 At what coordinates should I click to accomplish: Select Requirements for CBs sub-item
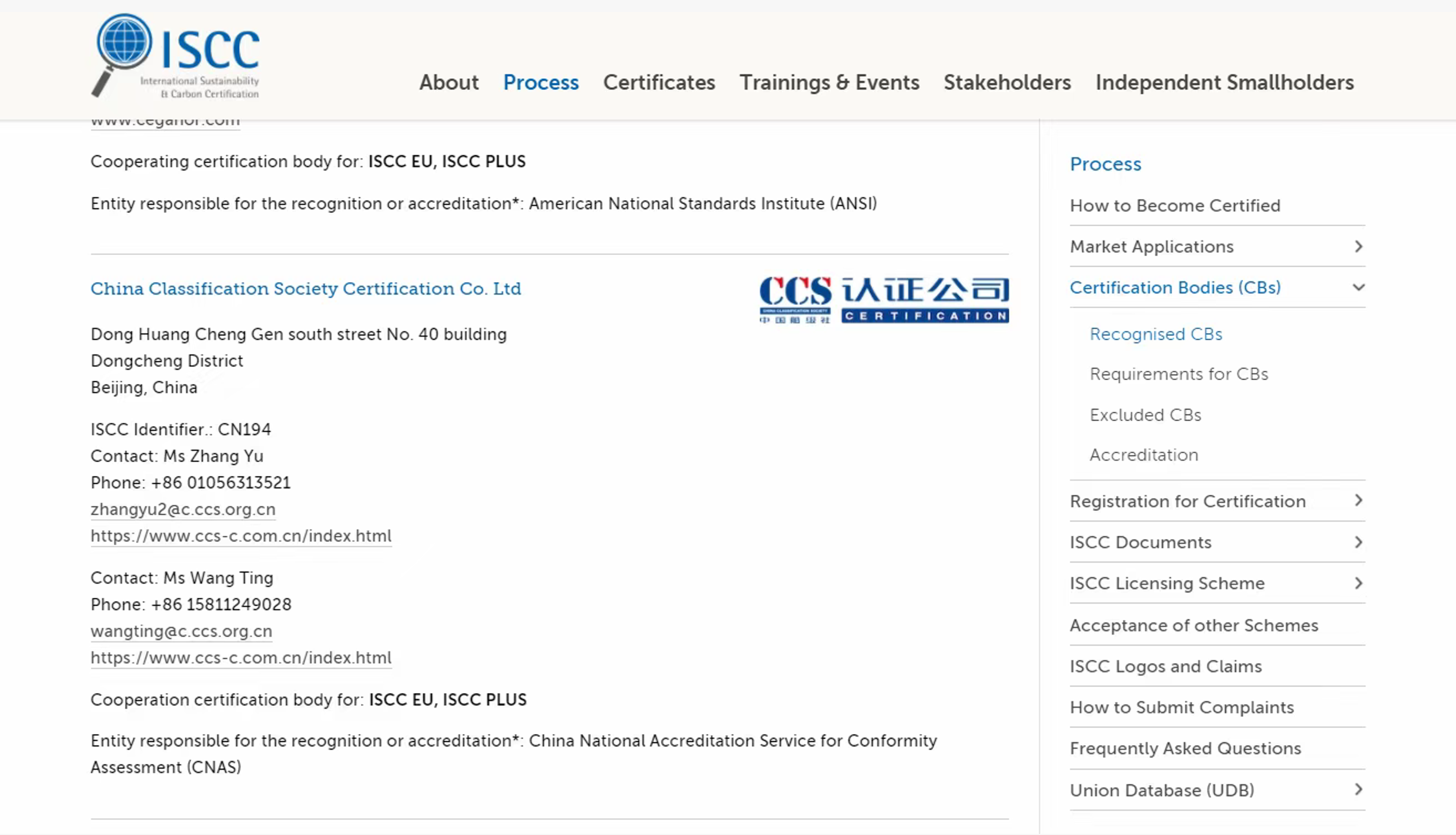(x=1178, y=374)
